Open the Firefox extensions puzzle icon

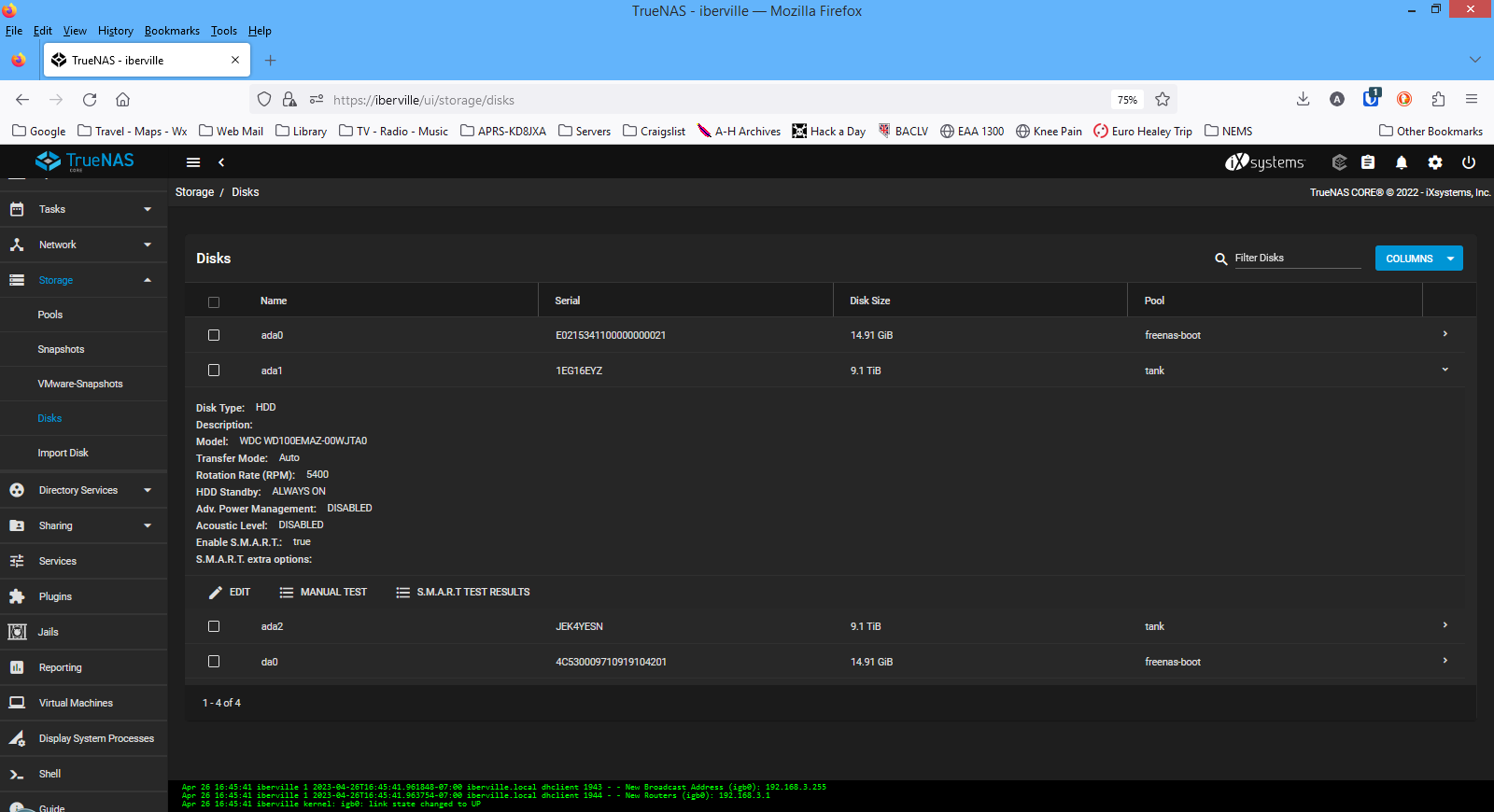coord(1438,99)
